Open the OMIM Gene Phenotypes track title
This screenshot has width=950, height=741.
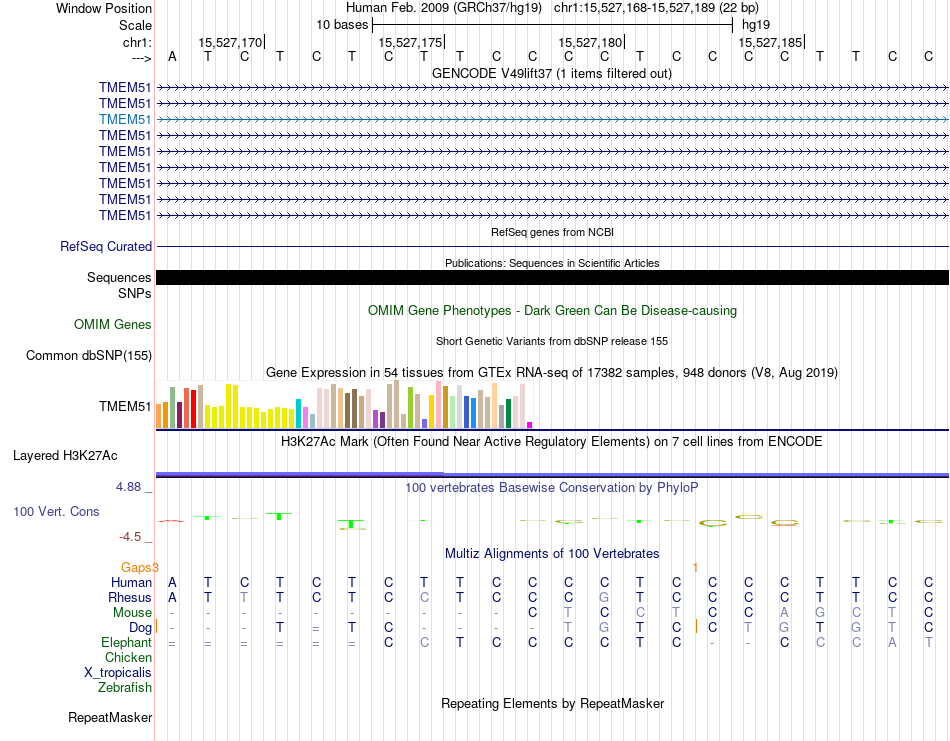pyautogui.click(x=552, y=311)
